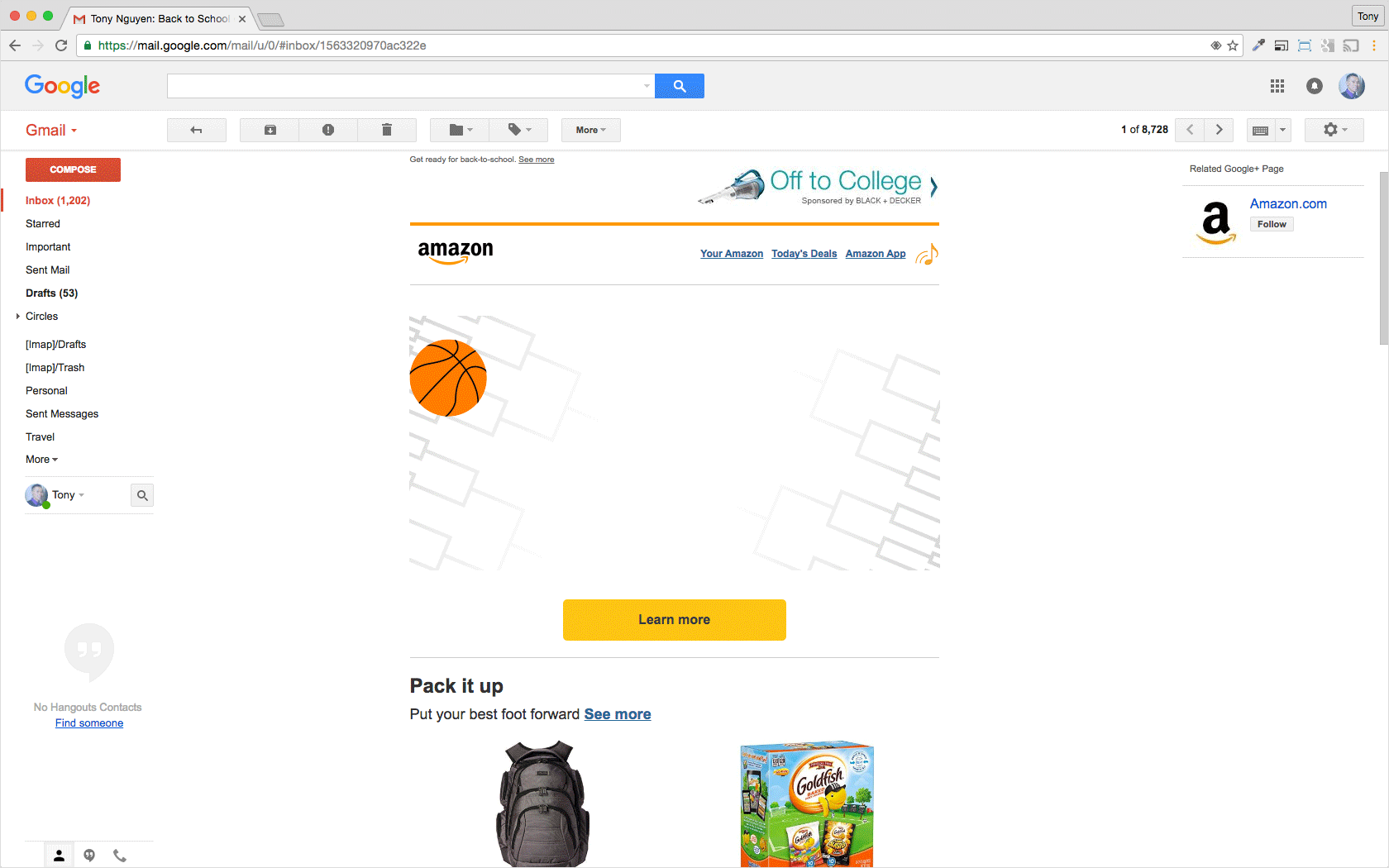The width and height of the screenshot is (1389, 868).
Task: Open the phone calls tab icon
Action: pyautogui.click(x=120, y=856)
